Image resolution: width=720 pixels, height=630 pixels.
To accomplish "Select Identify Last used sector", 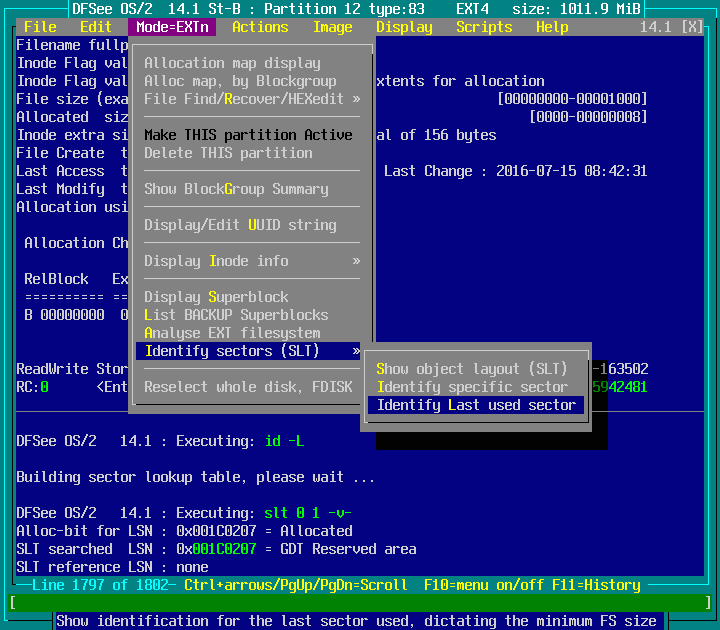I will click(476, 405).
